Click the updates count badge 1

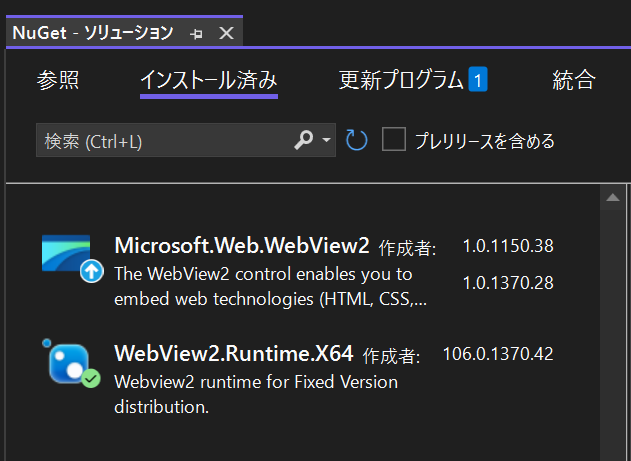478,80
